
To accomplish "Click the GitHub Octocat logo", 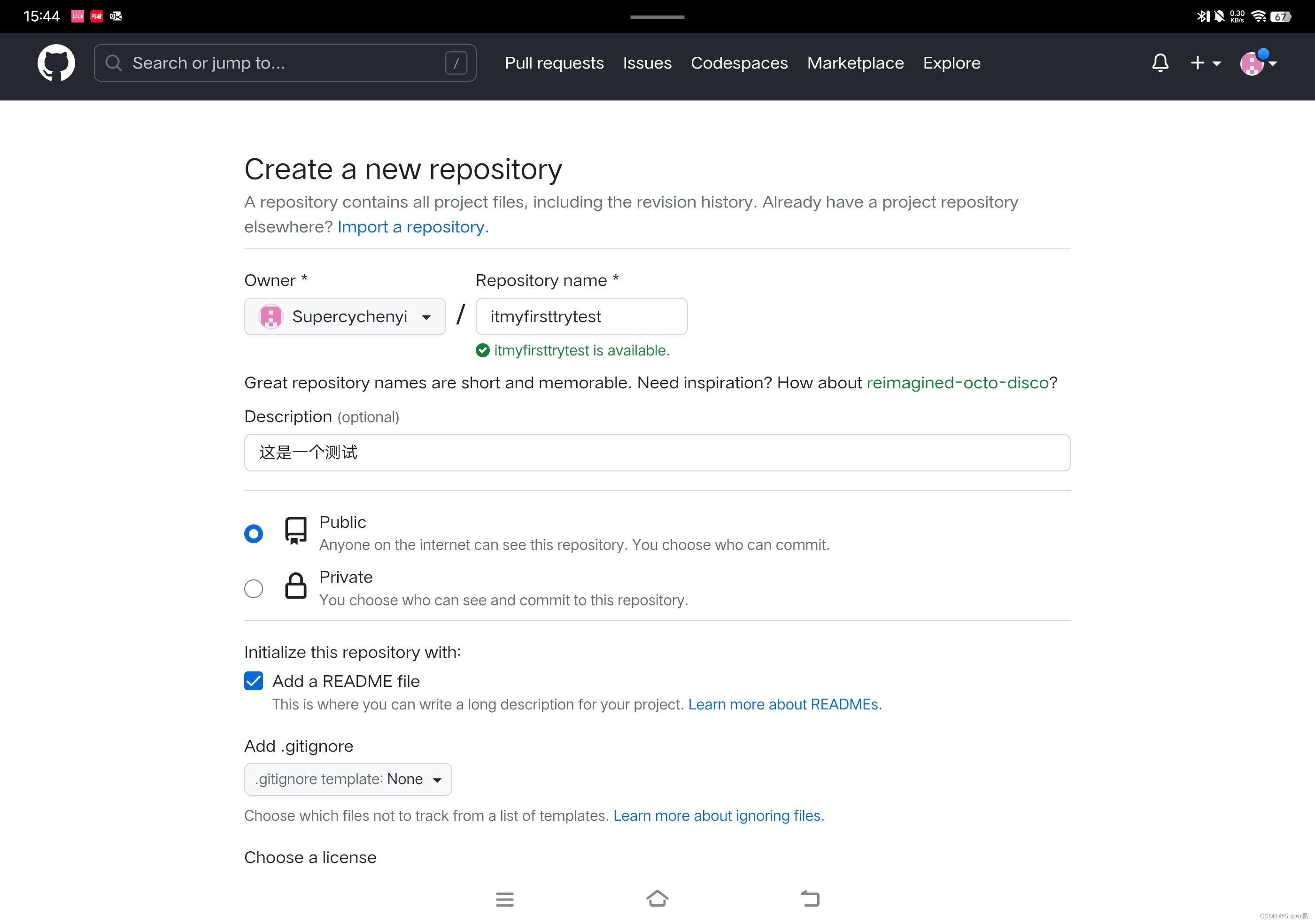I will (56, 63).
